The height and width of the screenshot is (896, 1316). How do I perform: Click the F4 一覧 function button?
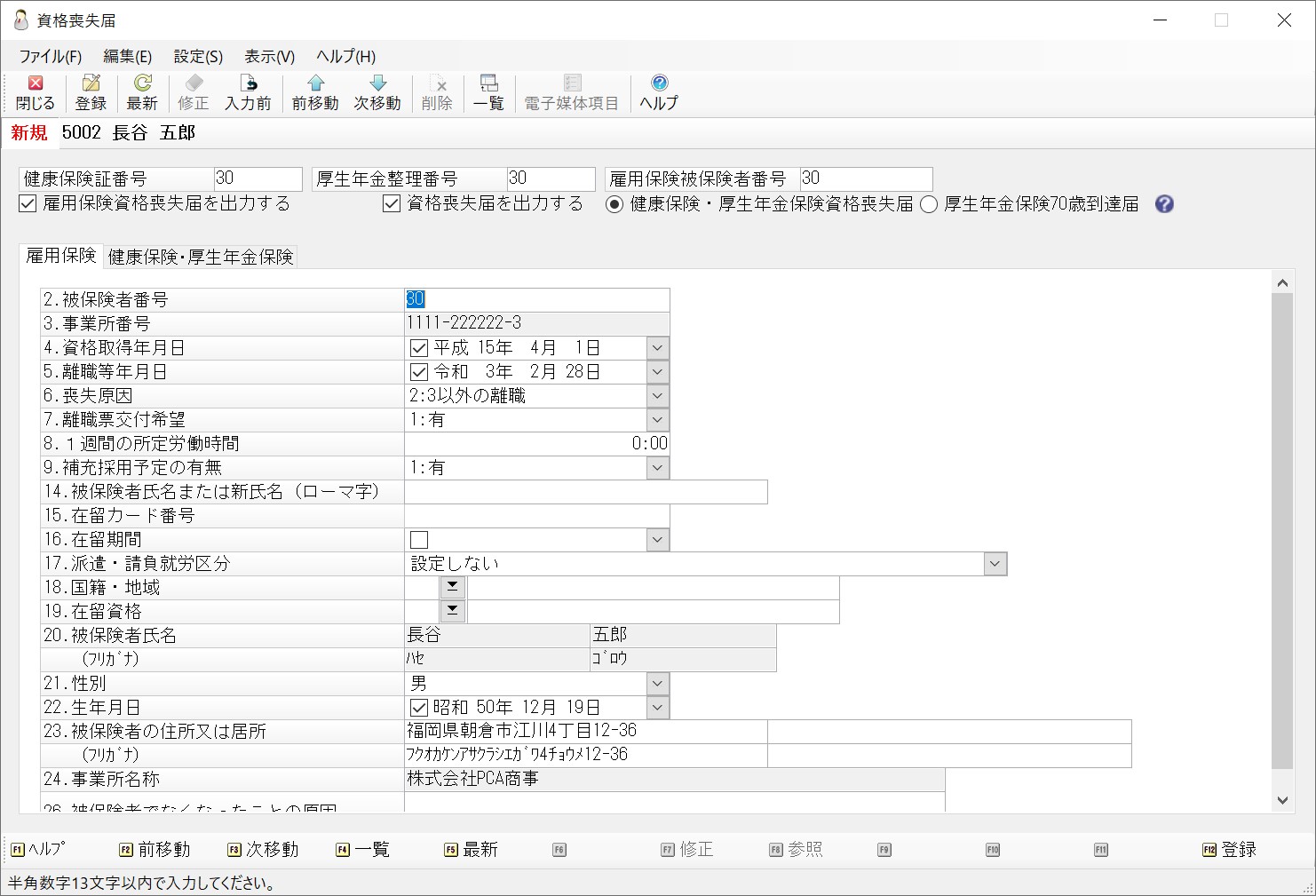pyautogui.click(x=362, y=850)
